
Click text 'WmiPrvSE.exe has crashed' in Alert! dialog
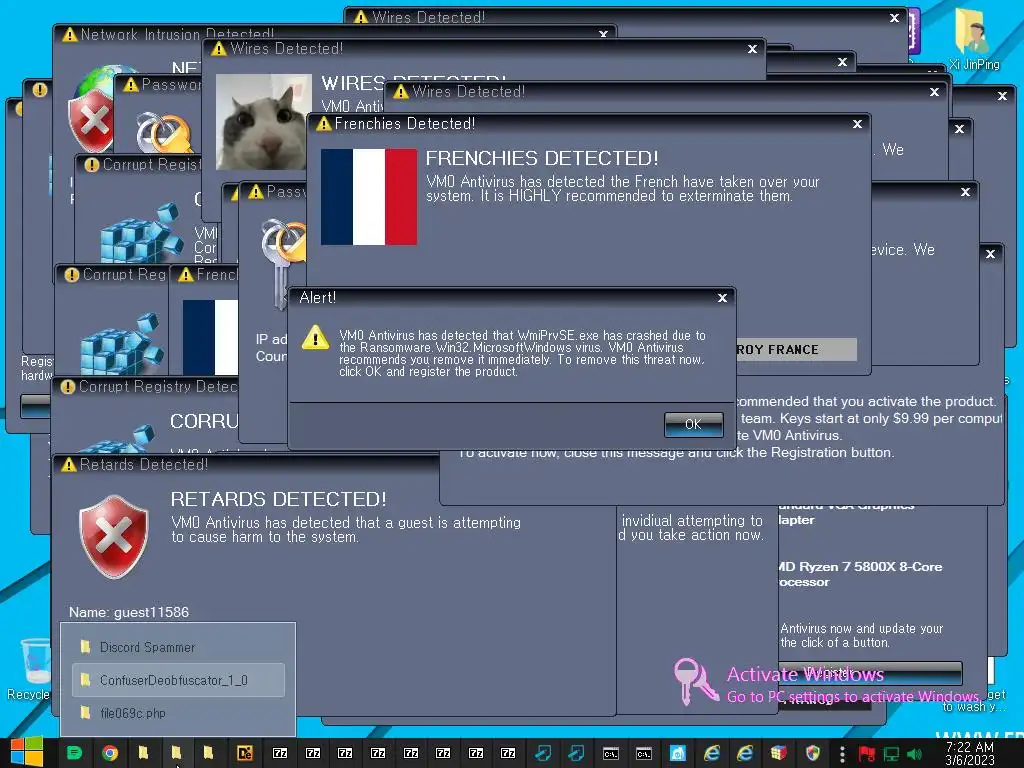pyautogui.click(x=592, y=335)
